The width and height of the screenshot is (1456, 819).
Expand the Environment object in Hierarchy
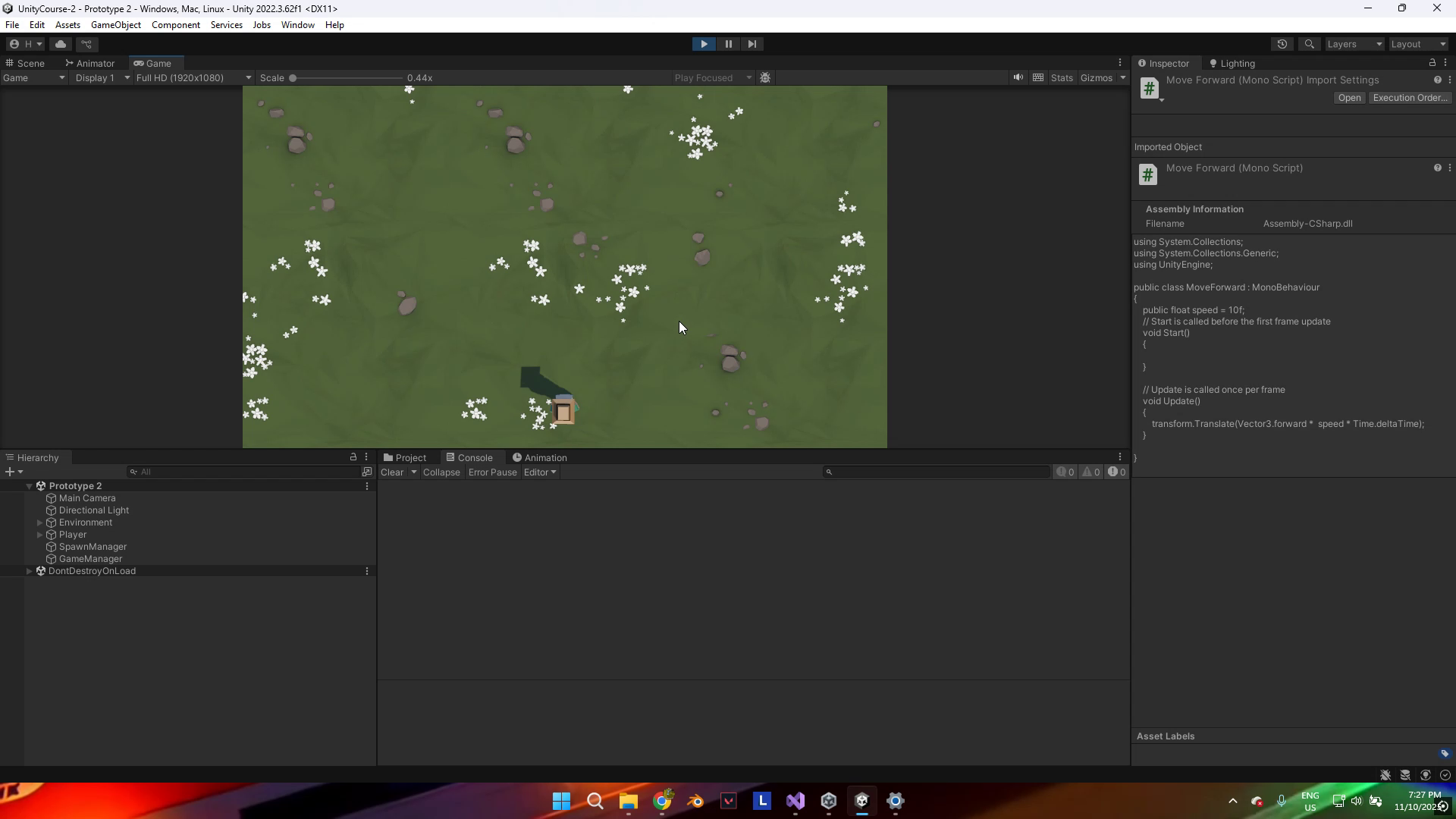point(40,522)
